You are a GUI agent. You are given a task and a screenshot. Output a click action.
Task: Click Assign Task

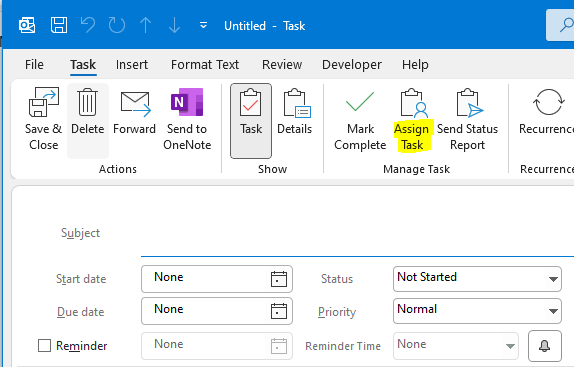(412, 119)
